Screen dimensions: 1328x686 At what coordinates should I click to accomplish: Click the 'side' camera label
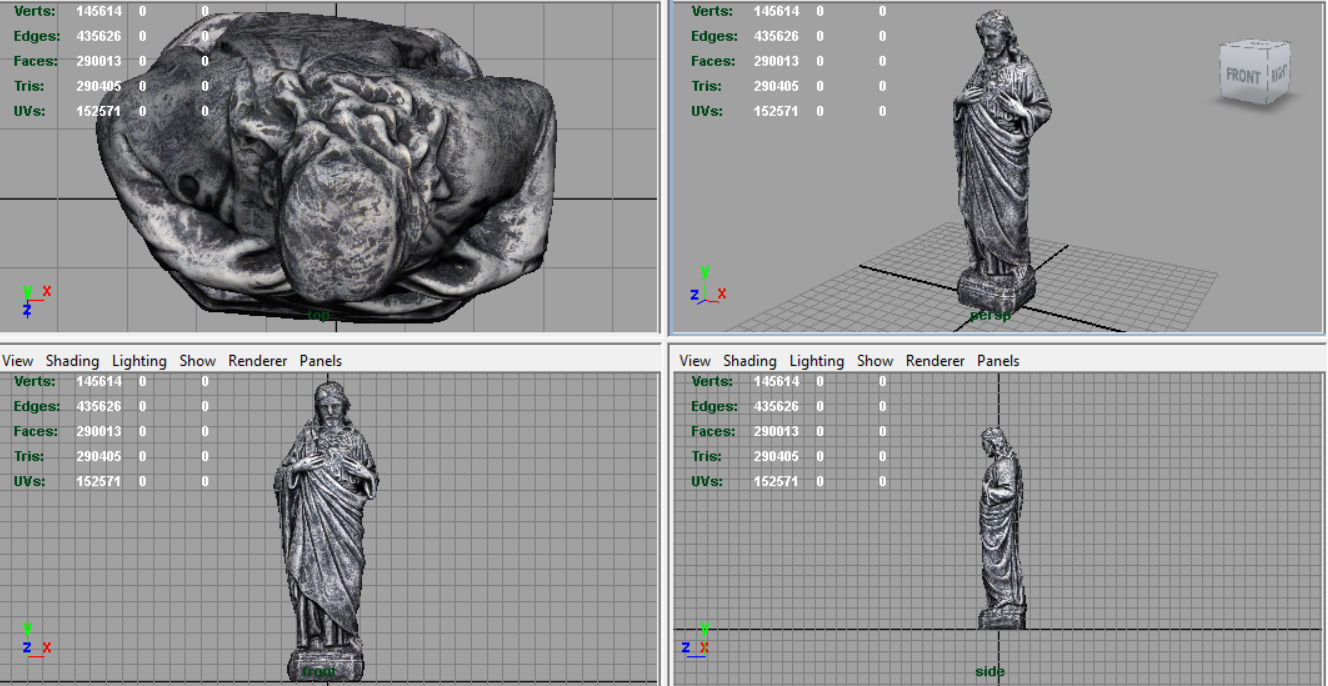pyautogui.click(x=990, y=672)
